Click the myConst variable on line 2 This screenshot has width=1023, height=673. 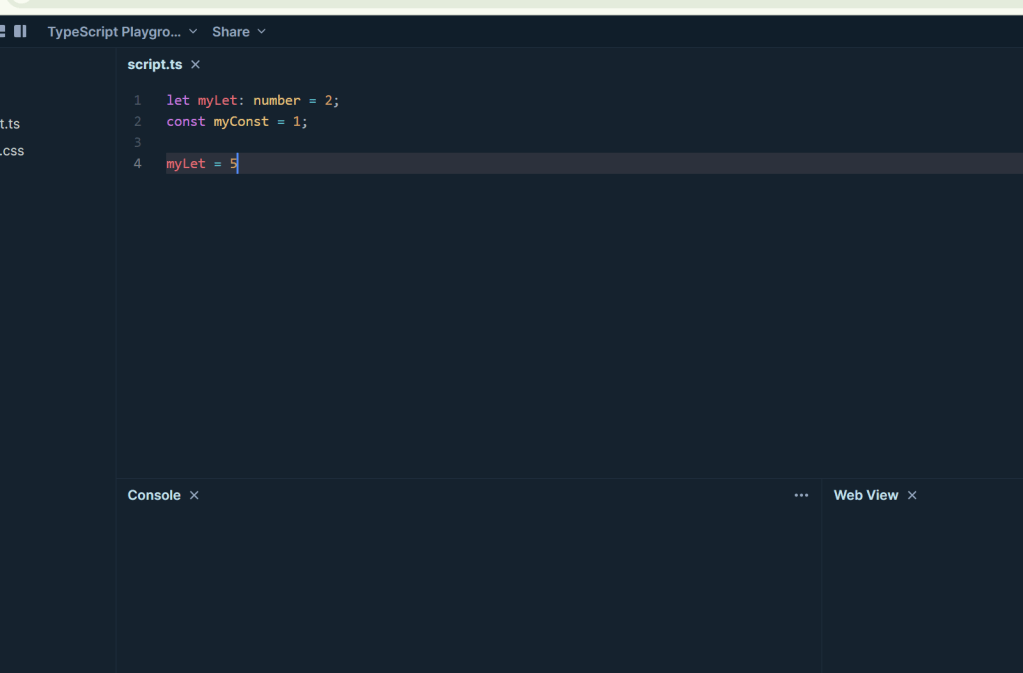pos(241,121)
